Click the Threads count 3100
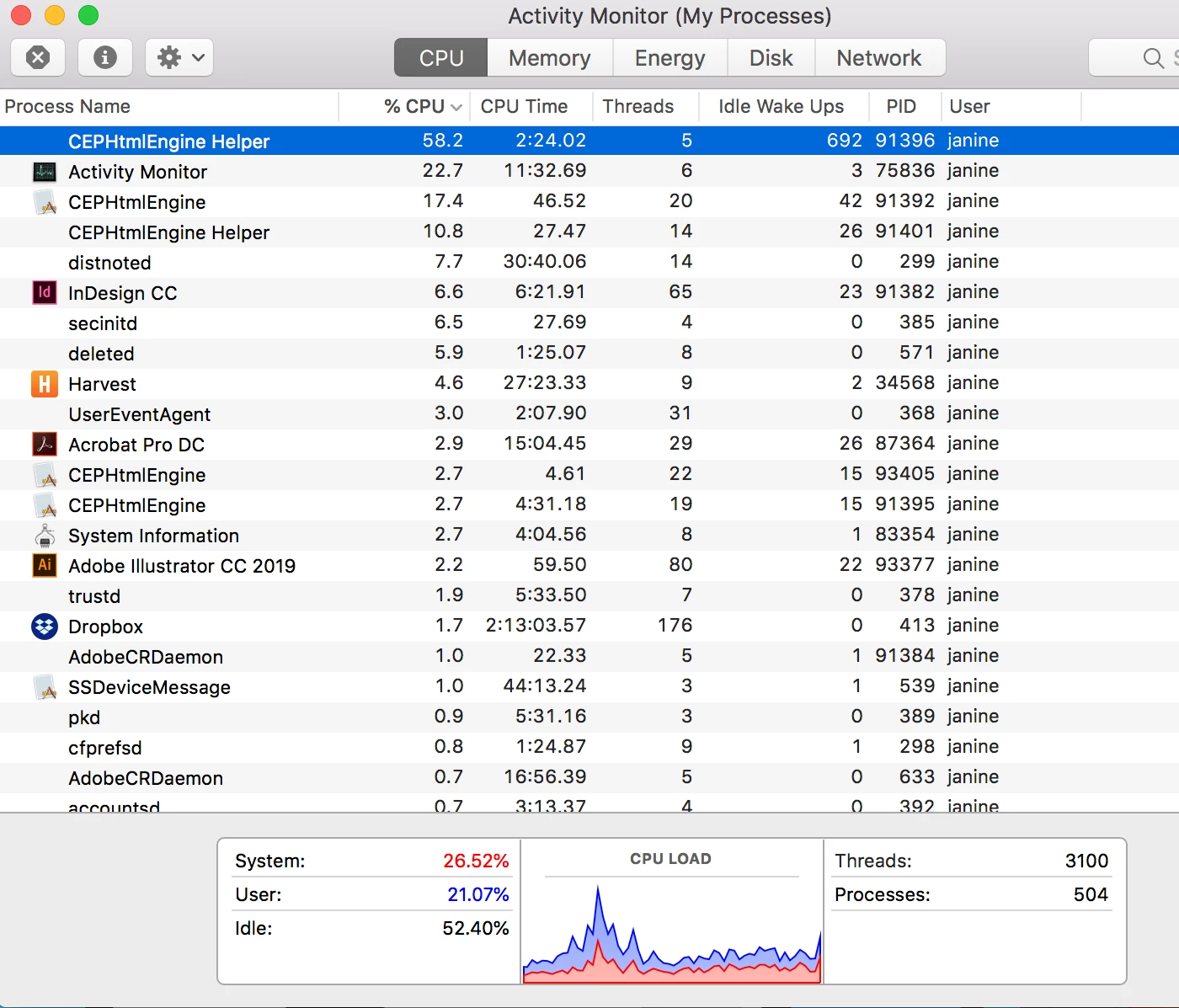1179x1008 pixels. pyautogui.click(x=1086, y=861)
